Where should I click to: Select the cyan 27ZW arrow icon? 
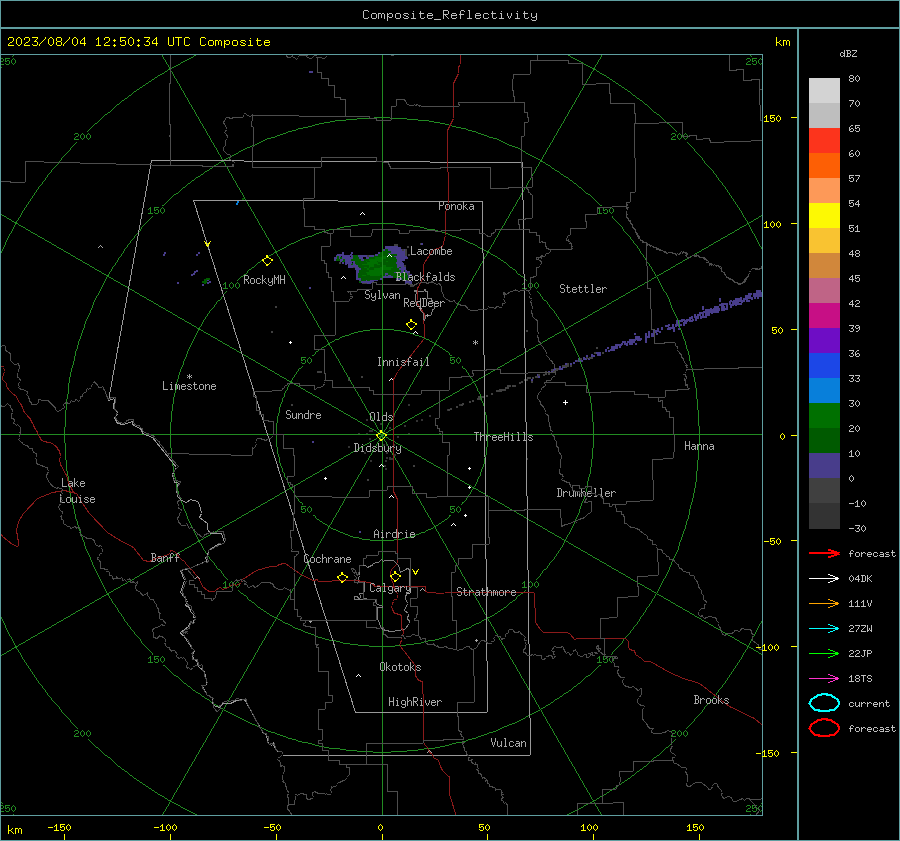(x=824, y=629)
